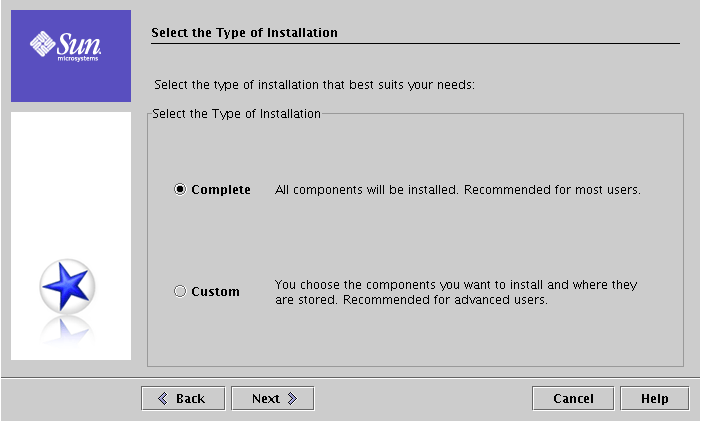Screen dimensions: 701x421
Task: Click the 'best suits your needs' instruction text
Action: coord(314,85)
